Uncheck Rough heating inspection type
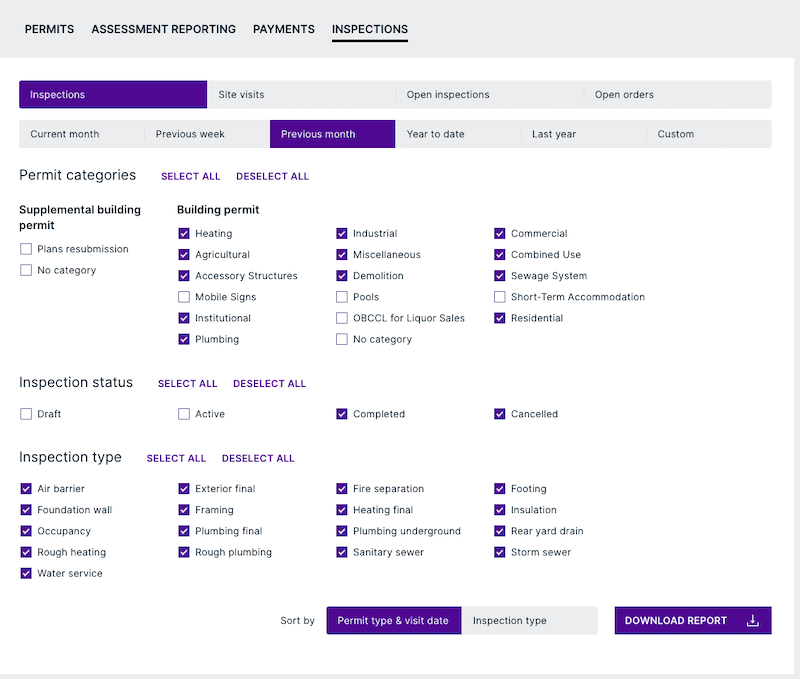 pos(26,552)
